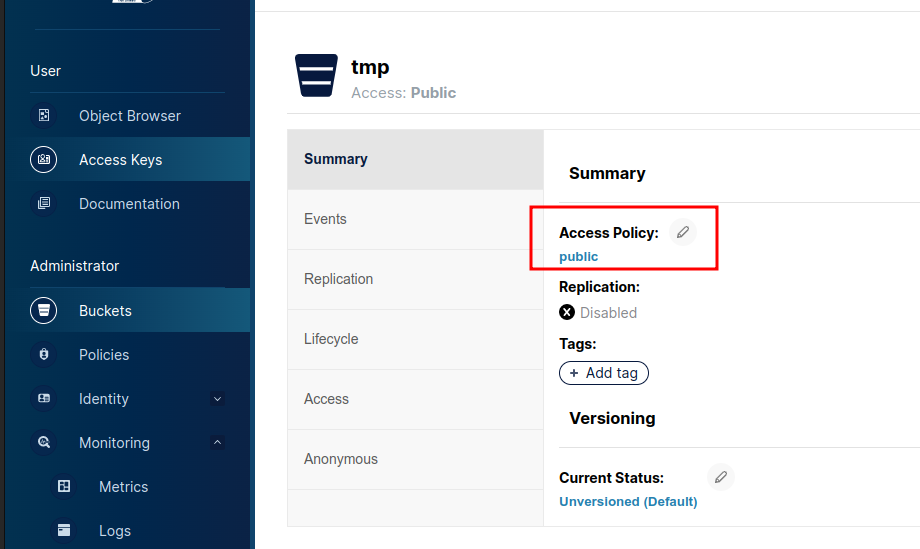Click the Metrics grid icon
The image size is (920, 549).
click(64, 487)
